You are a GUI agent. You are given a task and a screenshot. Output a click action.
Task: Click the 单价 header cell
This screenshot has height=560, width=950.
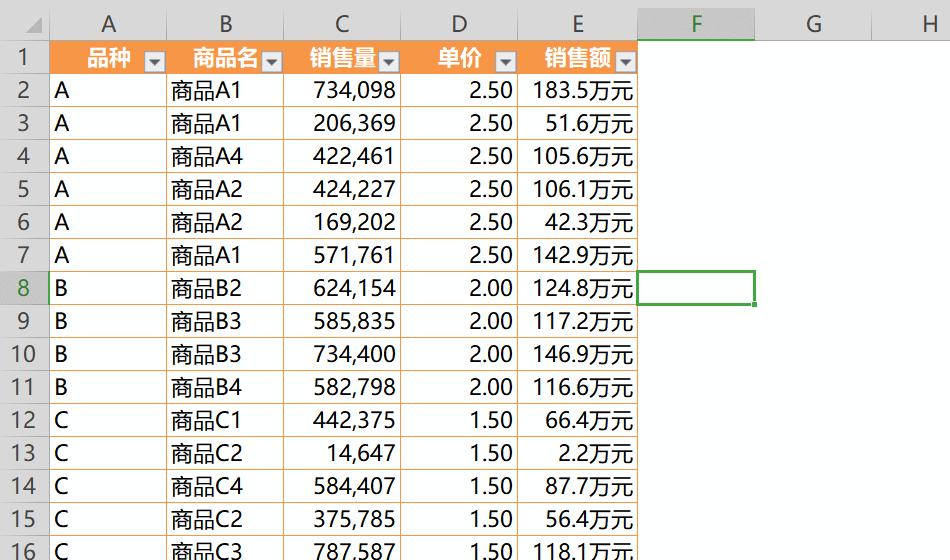click(x=459, y=58)
